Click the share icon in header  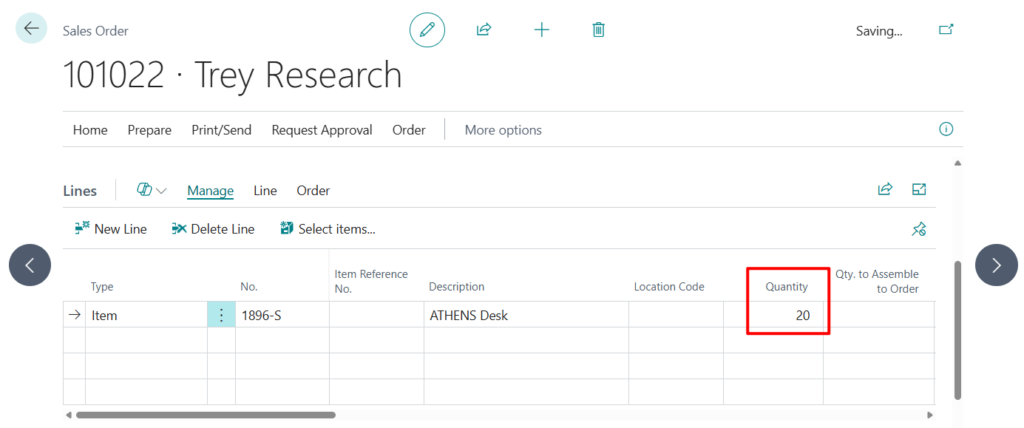[x=484, y=30]
